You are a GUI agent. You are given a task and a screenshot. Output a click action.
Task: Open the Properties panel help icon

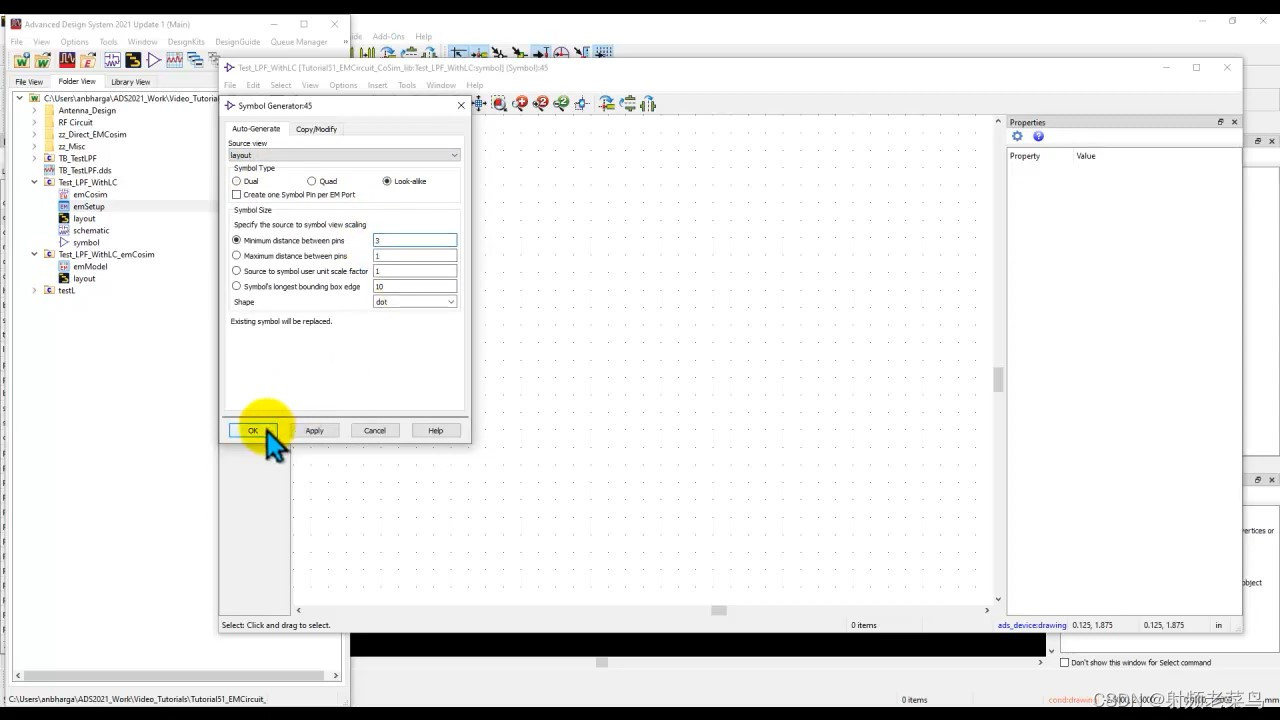coord(1038,136)
